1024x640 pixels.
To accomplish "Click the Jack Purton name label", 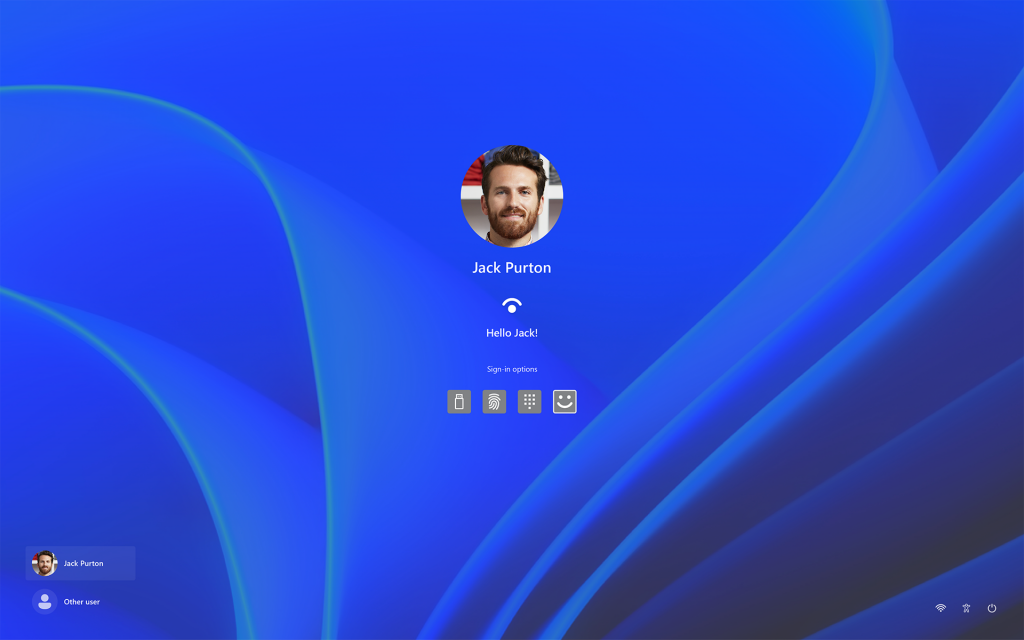I will (512, 267).
